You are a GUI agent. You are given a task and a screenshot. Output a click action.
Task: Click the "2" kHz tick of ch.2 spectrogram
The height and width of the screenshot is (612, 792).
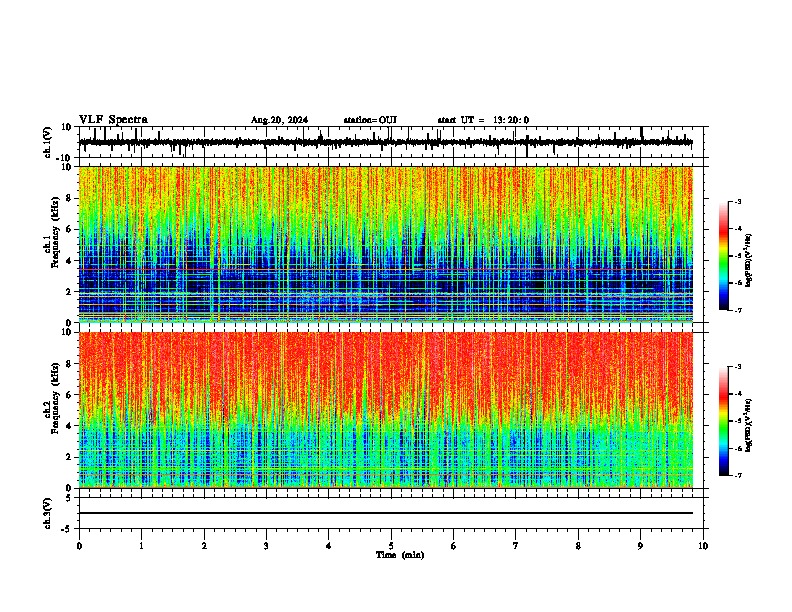coord(69,457)
